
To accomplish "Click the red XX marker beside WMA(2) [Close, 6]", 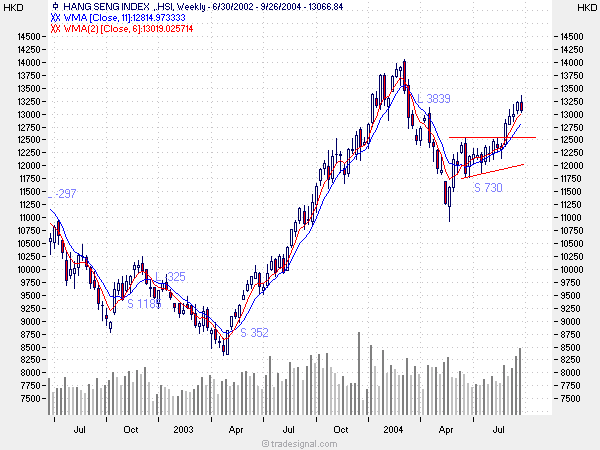I will coord(55,29).
